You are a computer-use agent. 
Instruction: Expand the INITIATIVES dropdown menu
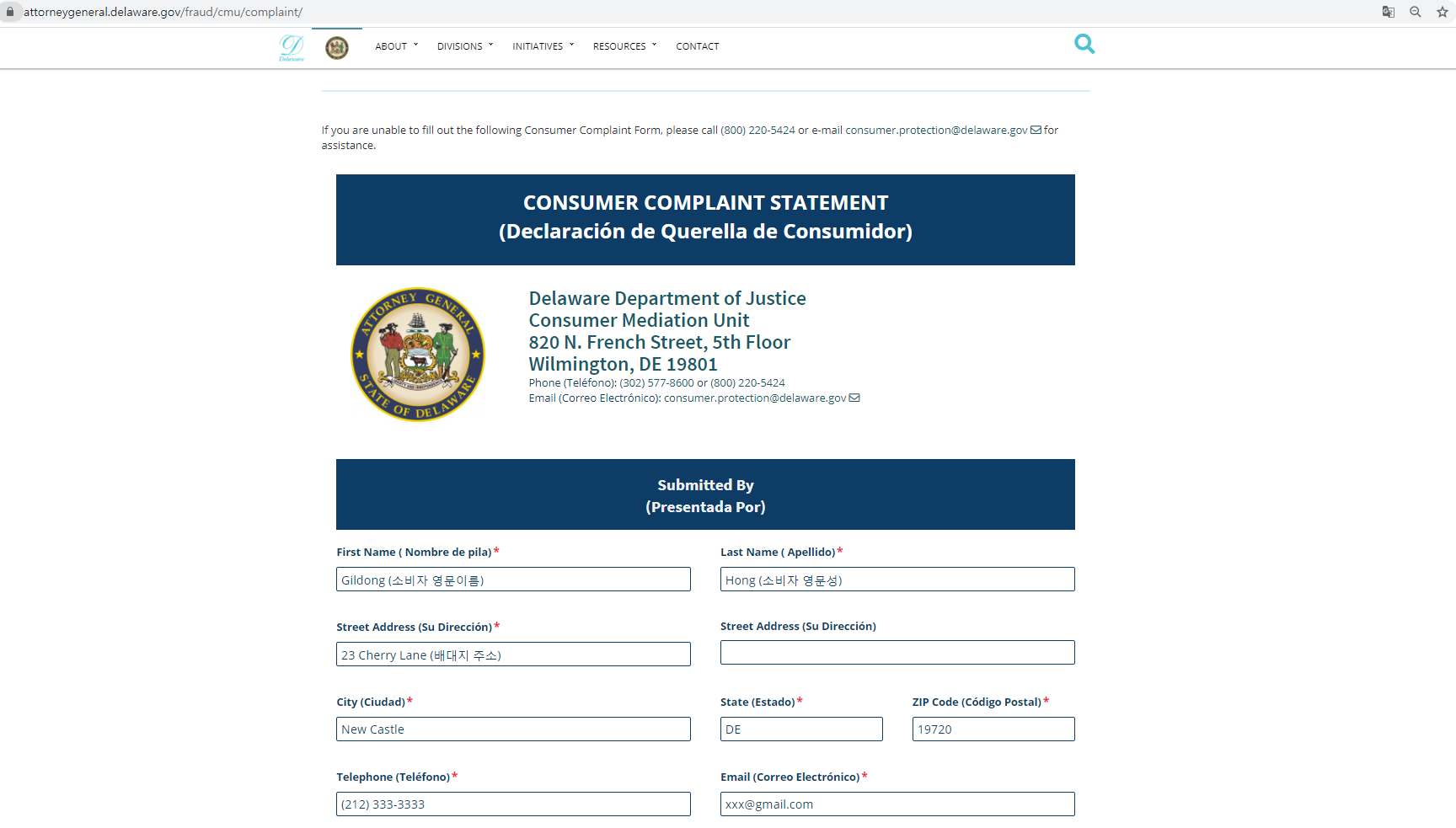pos(543,46)
